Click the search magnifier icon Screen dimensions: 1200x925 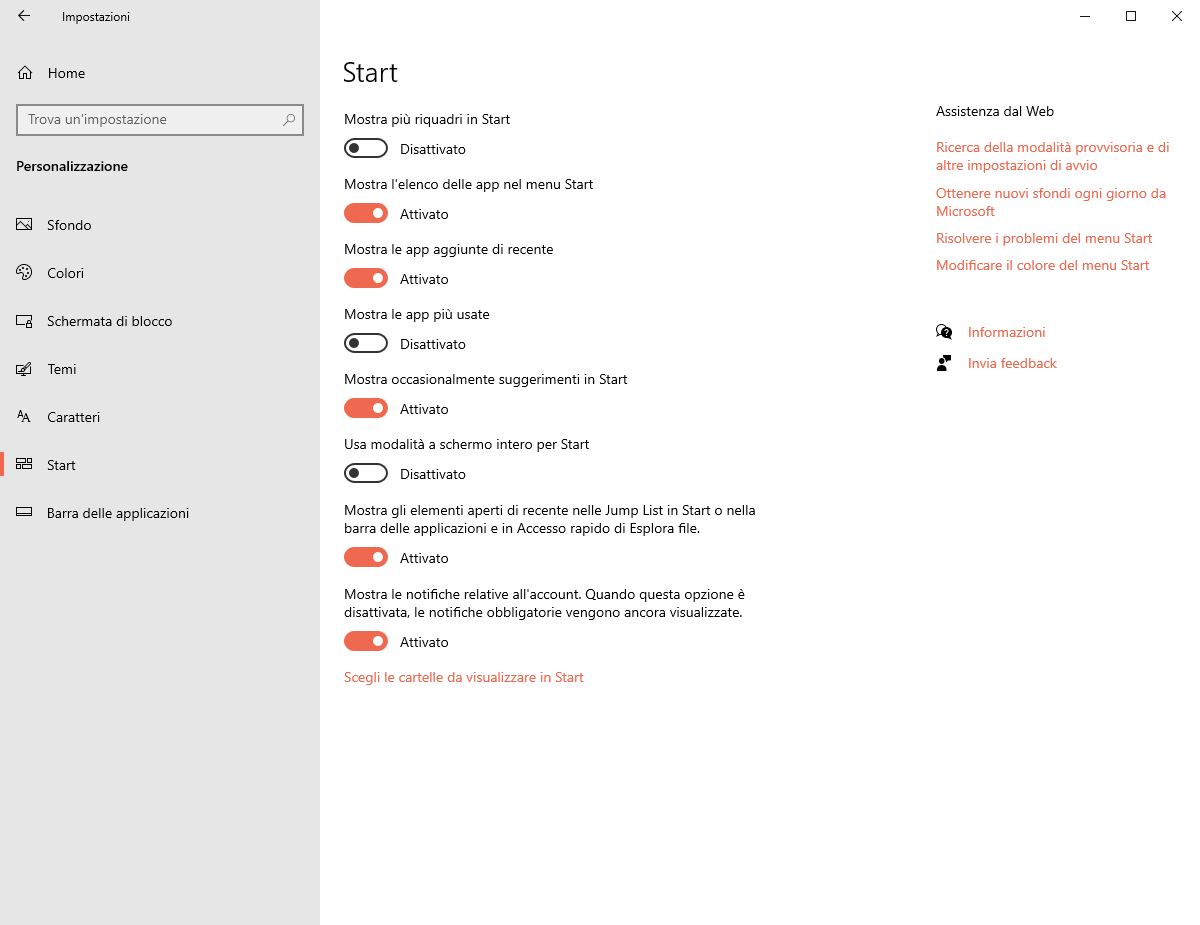[x=289, y=120]
